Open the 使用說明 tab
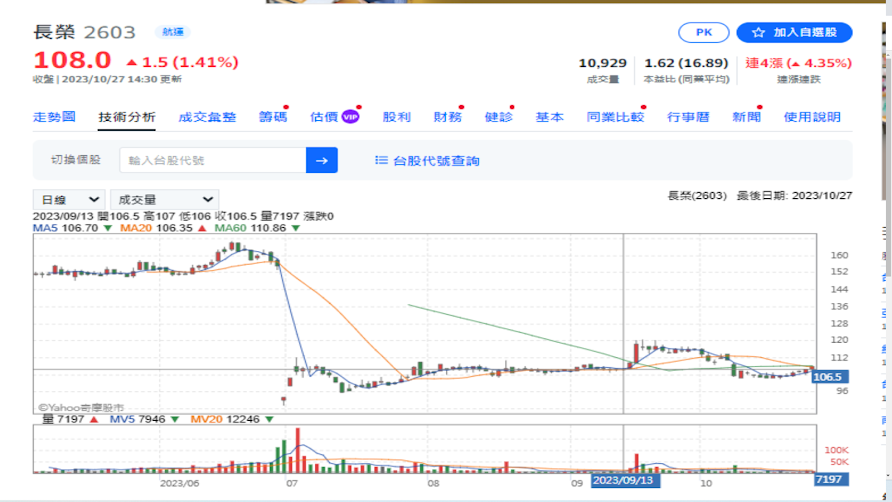Screen dimensions: 892x502 (812, 117)
